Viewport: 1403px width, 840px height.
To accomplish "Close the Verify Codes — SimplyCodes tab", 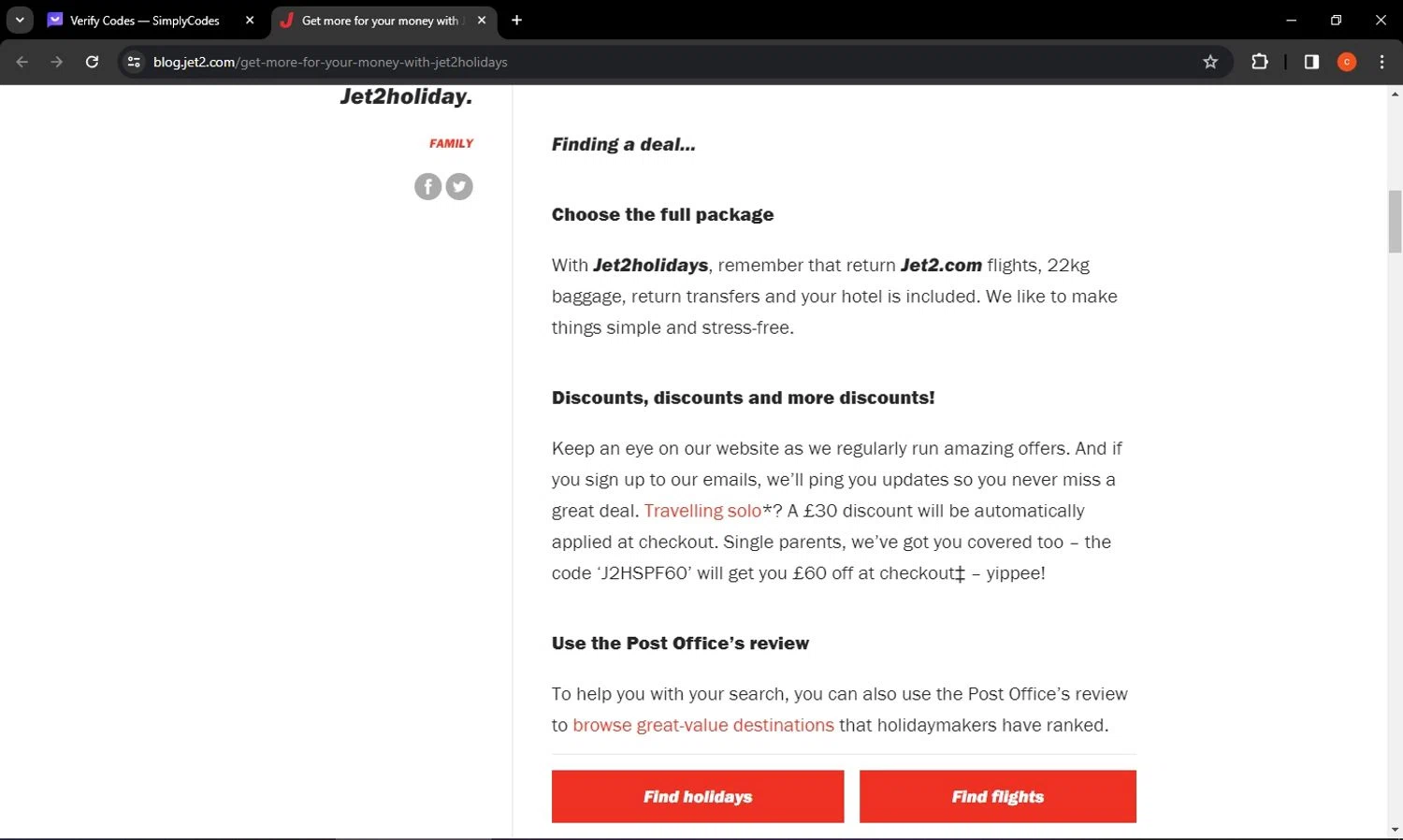I will 250,20.
